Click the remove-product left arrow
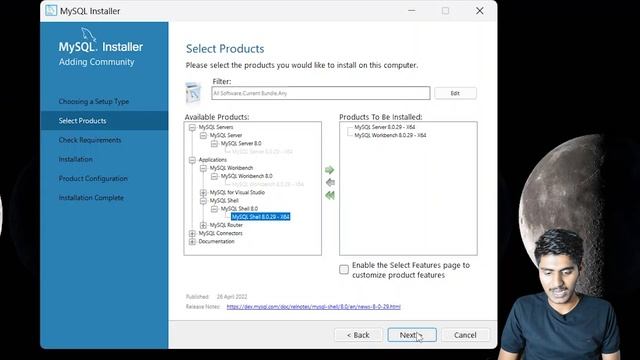640x360 pixels. [330, 182]
